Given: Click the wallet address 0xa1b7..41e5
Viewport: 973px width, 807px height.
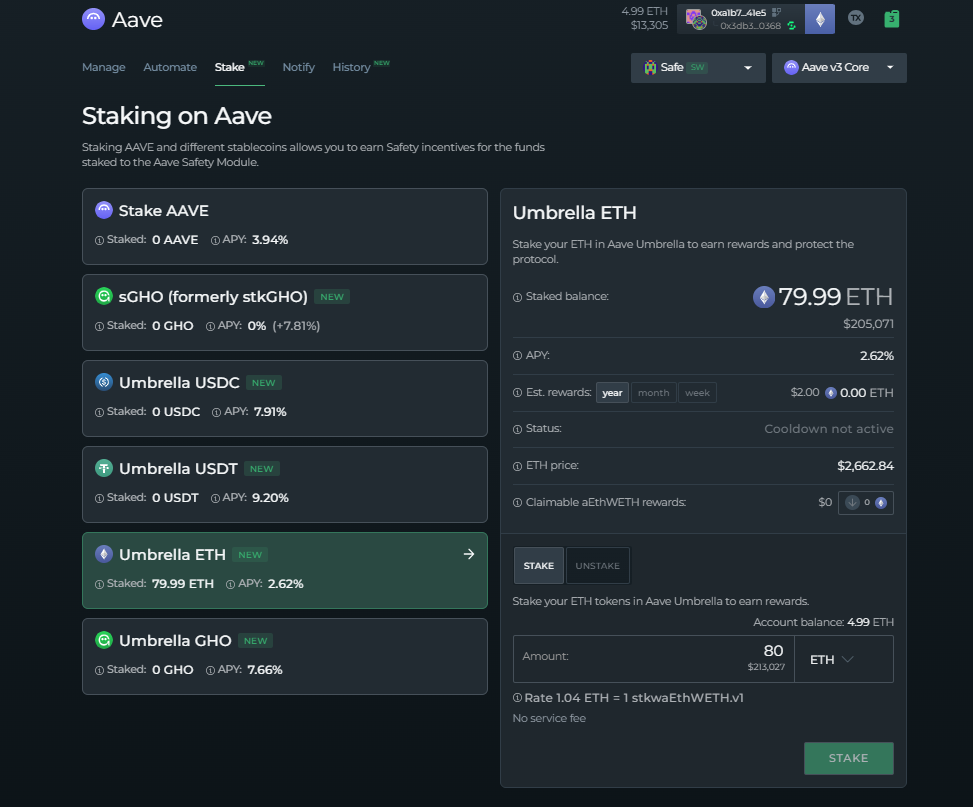Looking at the screenshot, I should point(738,12).
